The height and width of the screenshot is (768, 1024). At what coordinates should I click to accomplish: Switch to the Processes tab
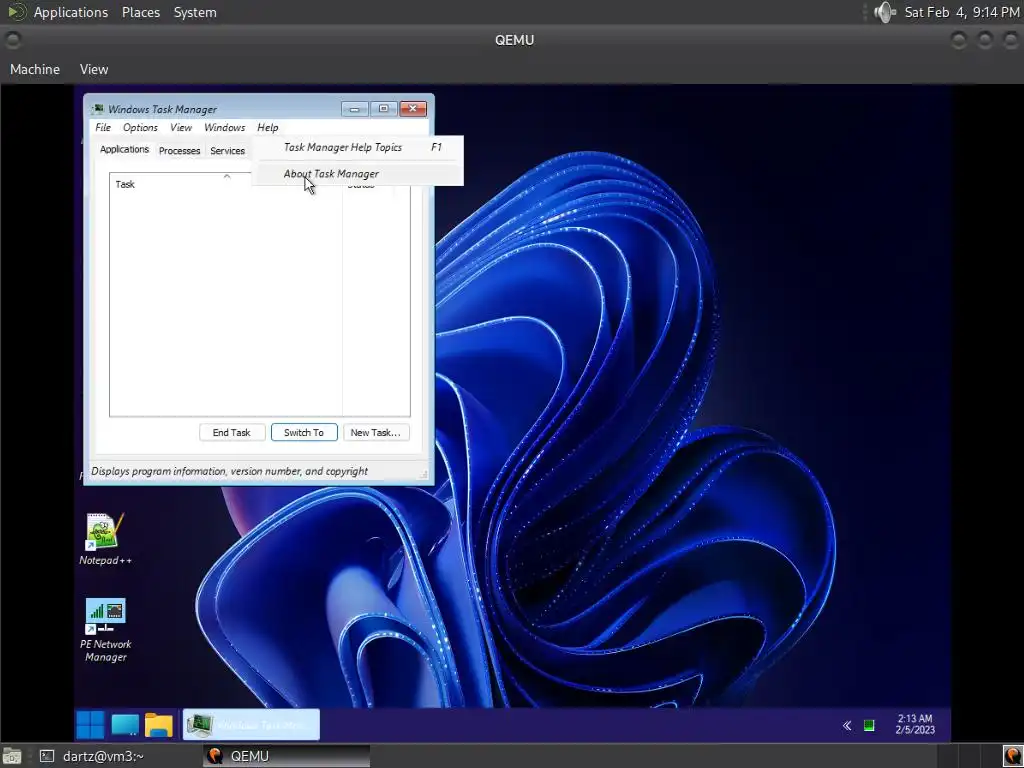coord(179,151)
